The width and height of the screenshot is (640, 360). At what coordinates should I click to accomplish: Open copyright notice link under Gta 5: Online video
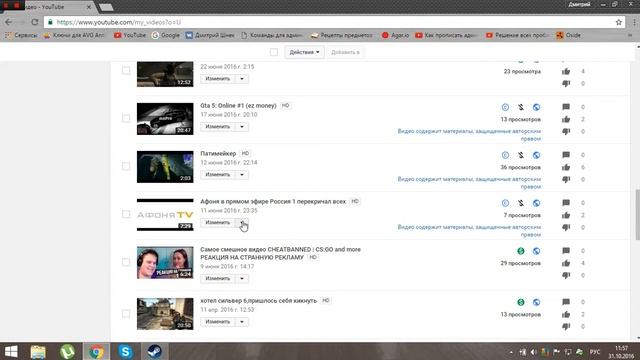click(469, 135)
